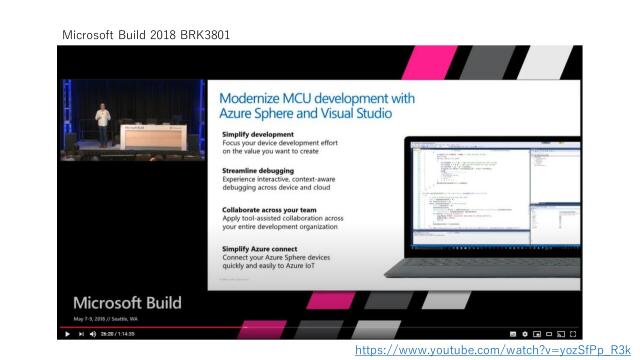Click the 'Microsoft Build 2018 BRK3801' title

(x=146, y=35)
